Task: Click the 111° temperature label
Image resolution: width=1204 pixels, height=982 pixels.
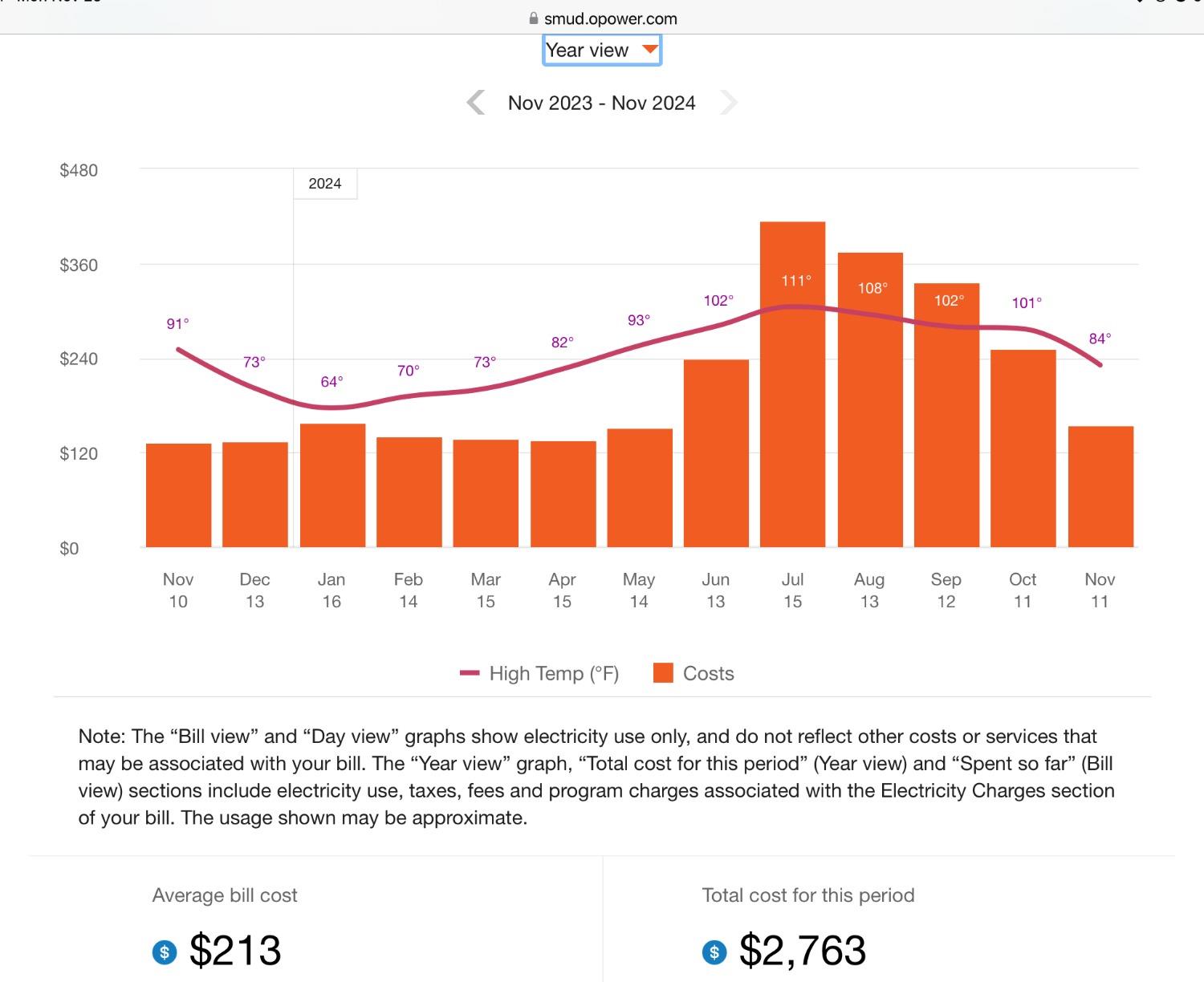Action: coord(796,281)
